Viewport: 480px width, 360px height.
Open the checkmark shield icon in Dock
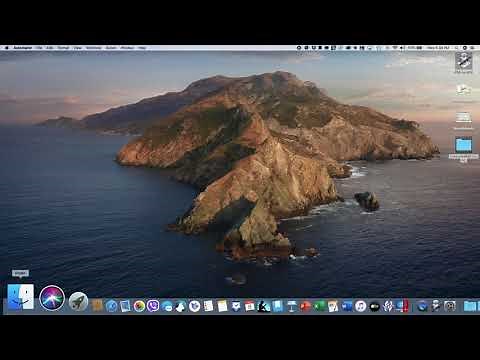[x=236, y=306]
